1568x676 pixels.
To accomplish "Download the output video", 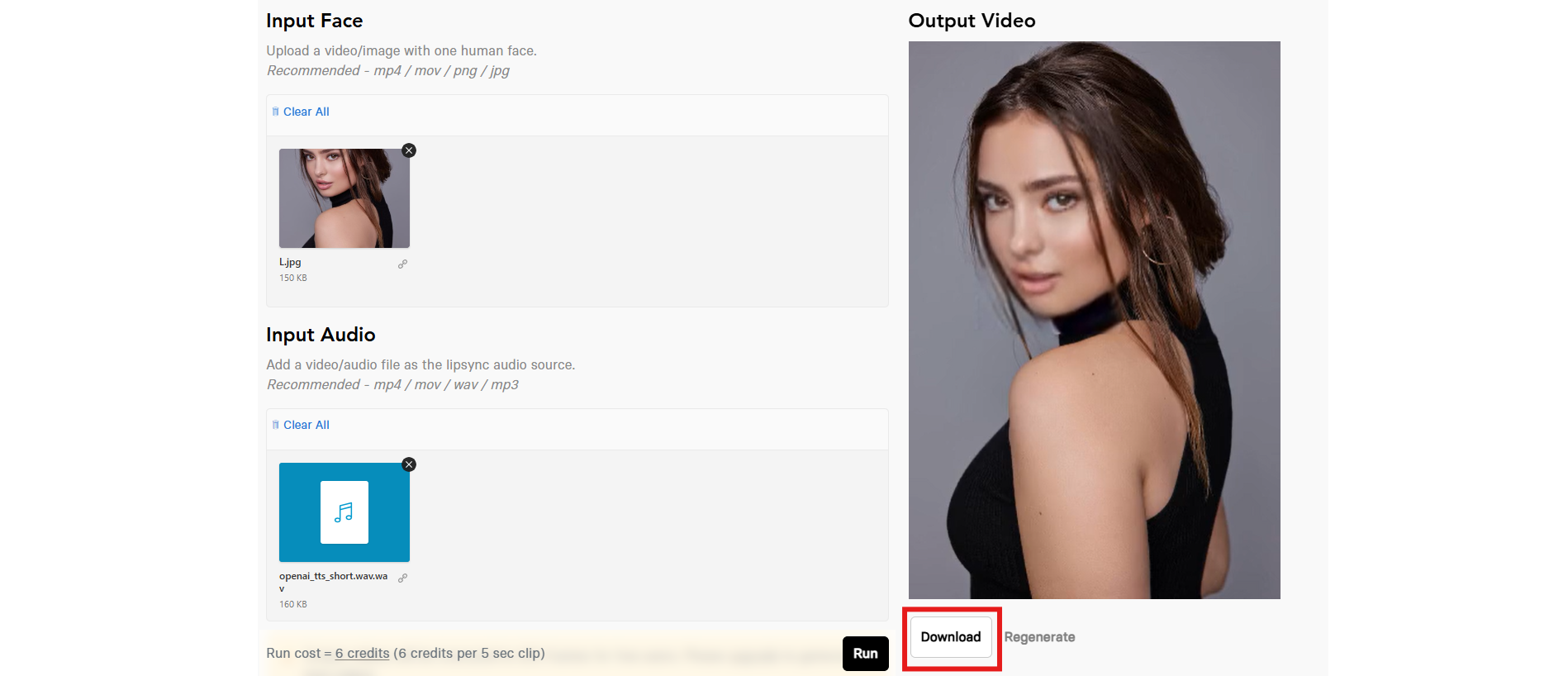I will tap(951, 637).
